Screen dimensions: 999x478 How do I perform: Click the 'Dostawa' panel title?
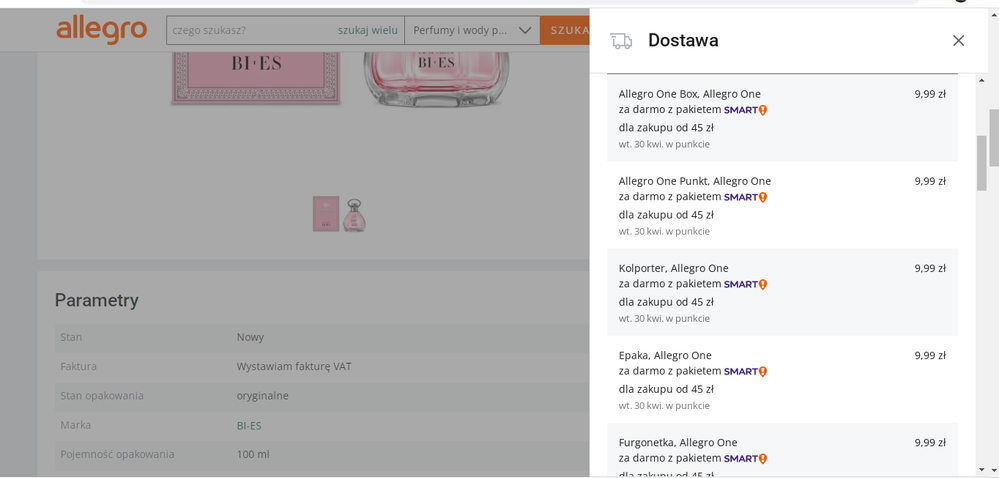683,40
